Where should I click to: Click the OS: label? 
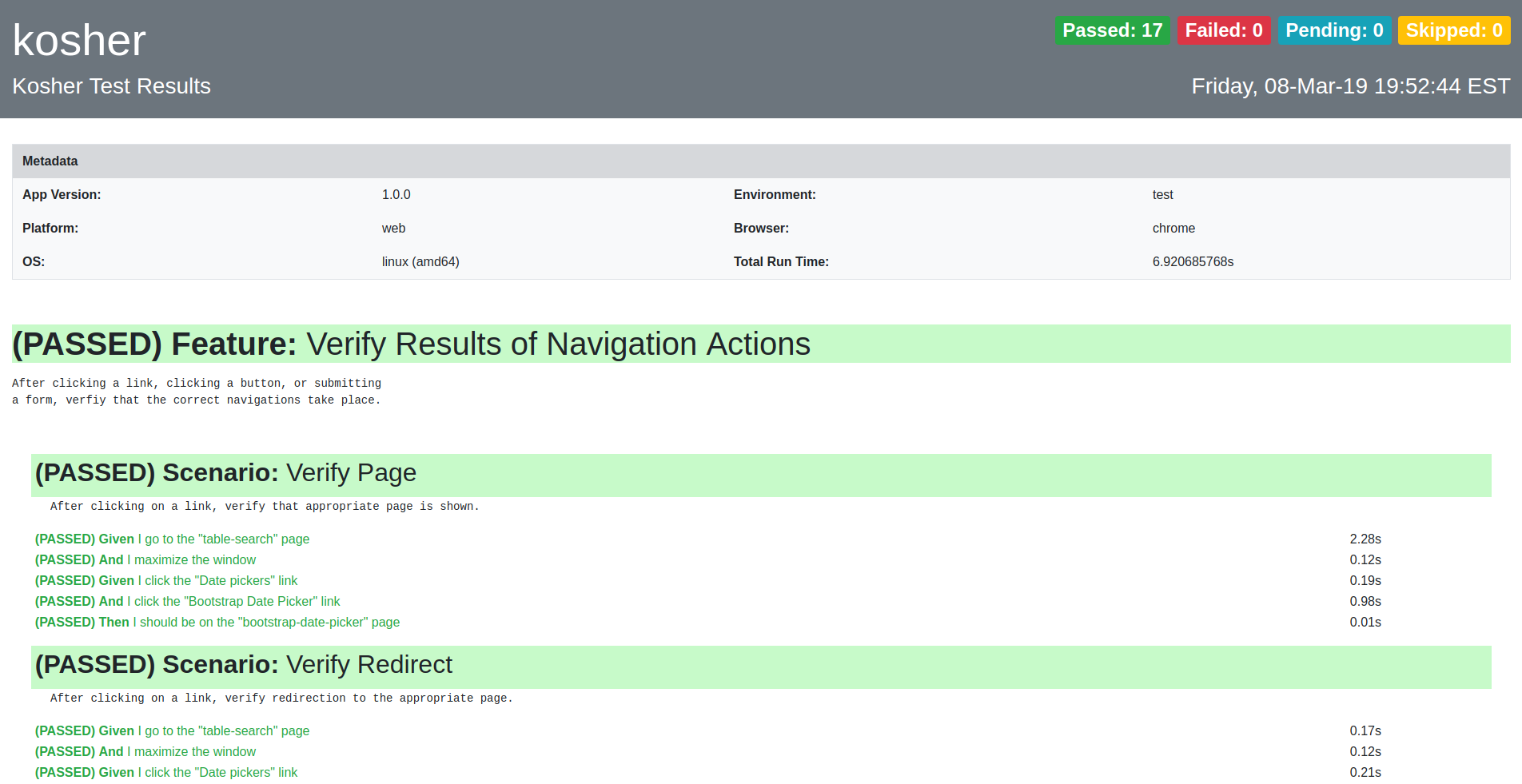[x=34, y=262]
